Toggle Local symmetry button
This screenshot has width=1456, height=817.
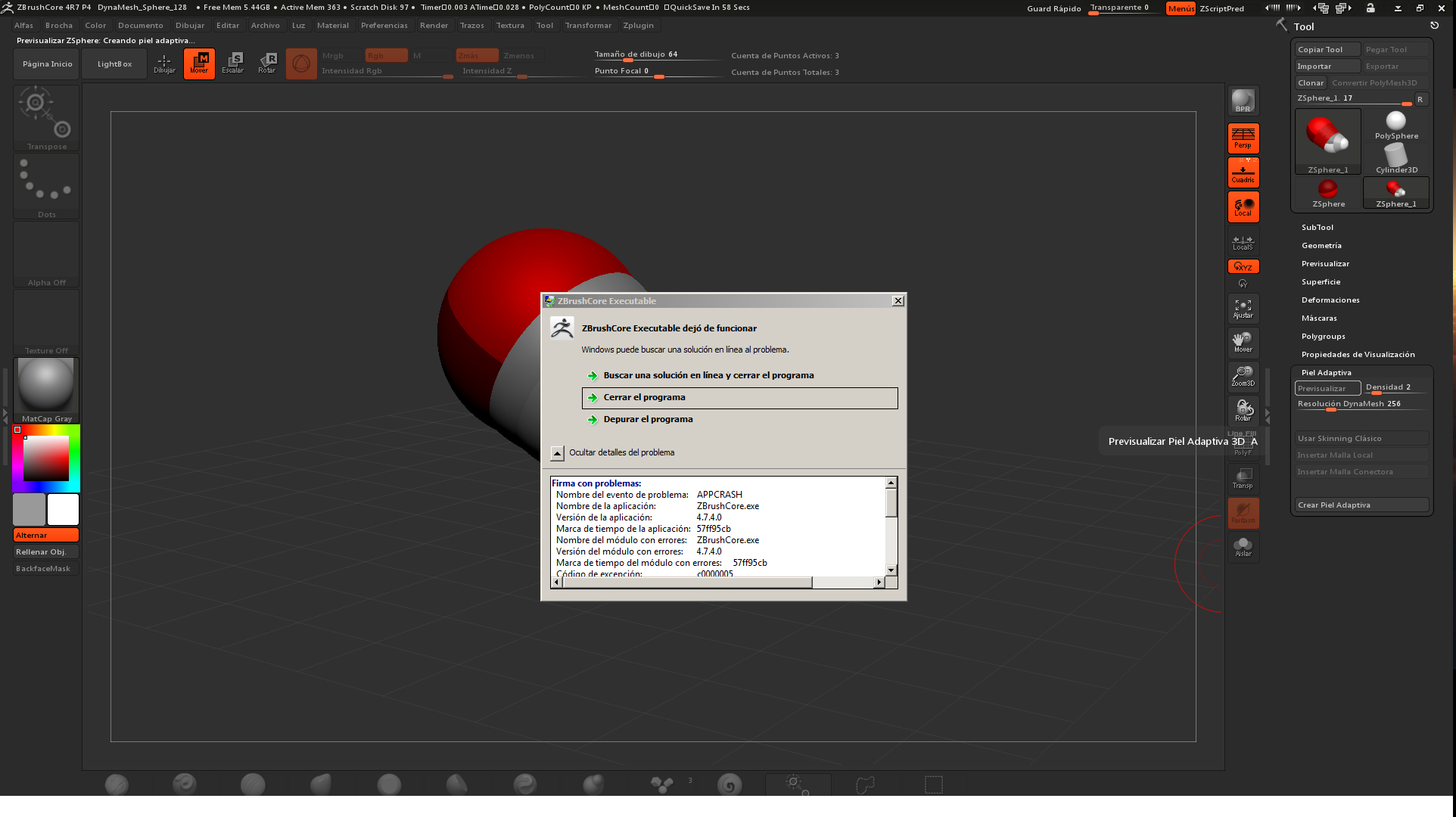point(1243,207)
